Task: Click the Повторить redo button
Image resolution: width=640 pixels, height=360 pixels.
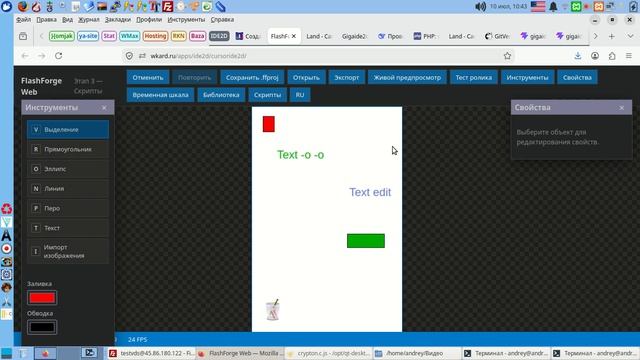Action: point(194,77)
